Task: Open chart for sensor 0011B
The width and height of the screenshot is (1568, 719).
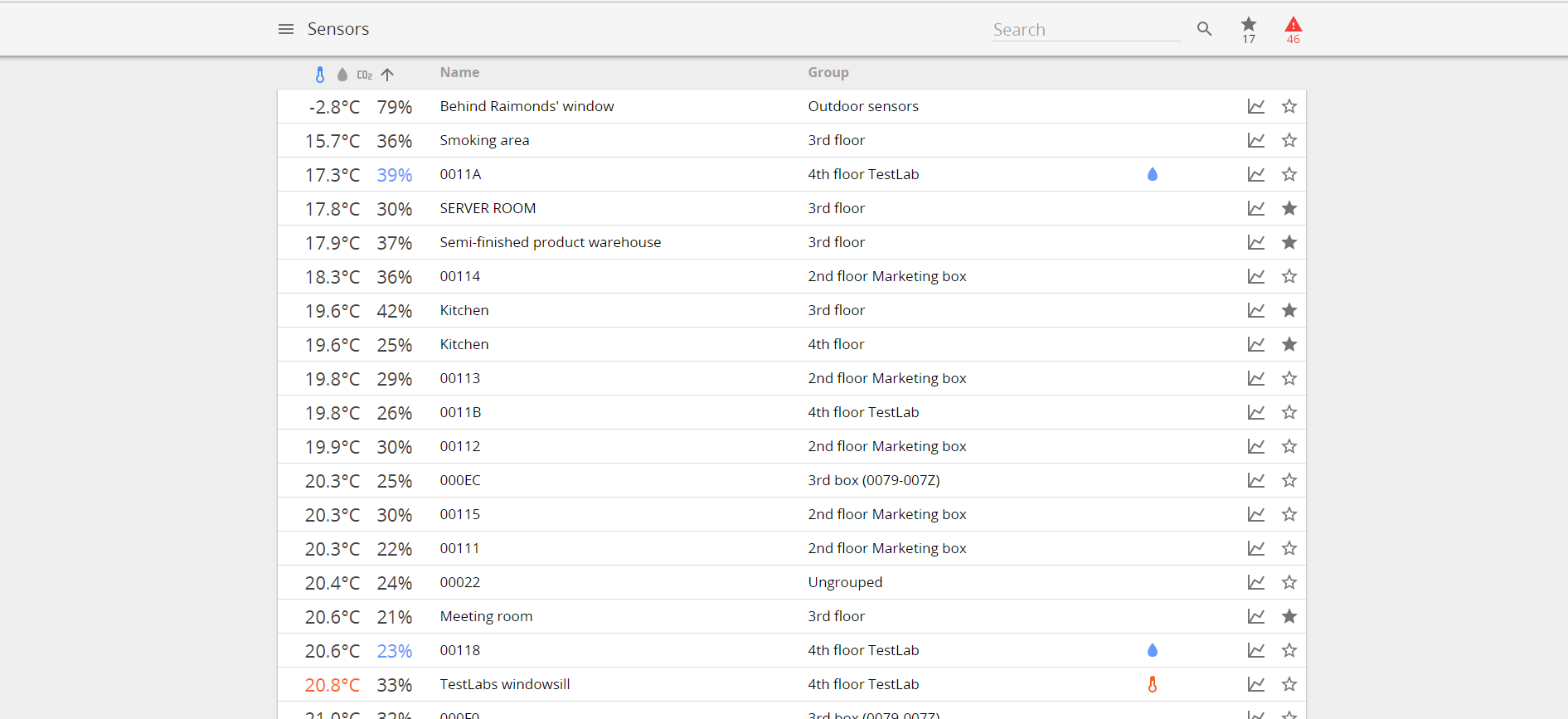Action: (1256, 412)
